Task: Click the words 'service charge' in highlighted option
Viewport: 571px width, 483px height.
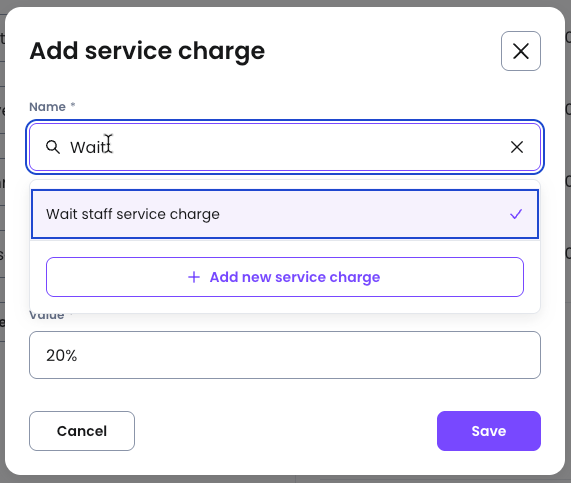Action: [168, 214]
